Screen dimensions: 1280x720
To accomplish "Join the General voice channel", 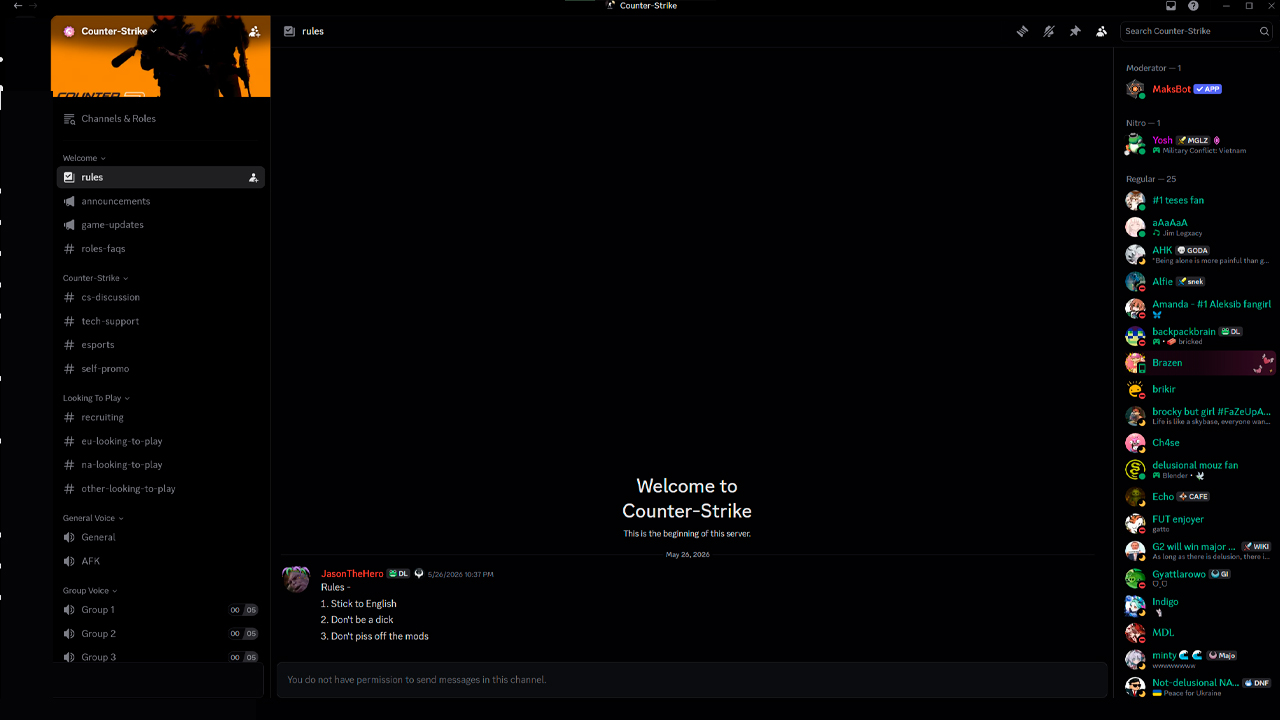I will click(x=161, y=537).
